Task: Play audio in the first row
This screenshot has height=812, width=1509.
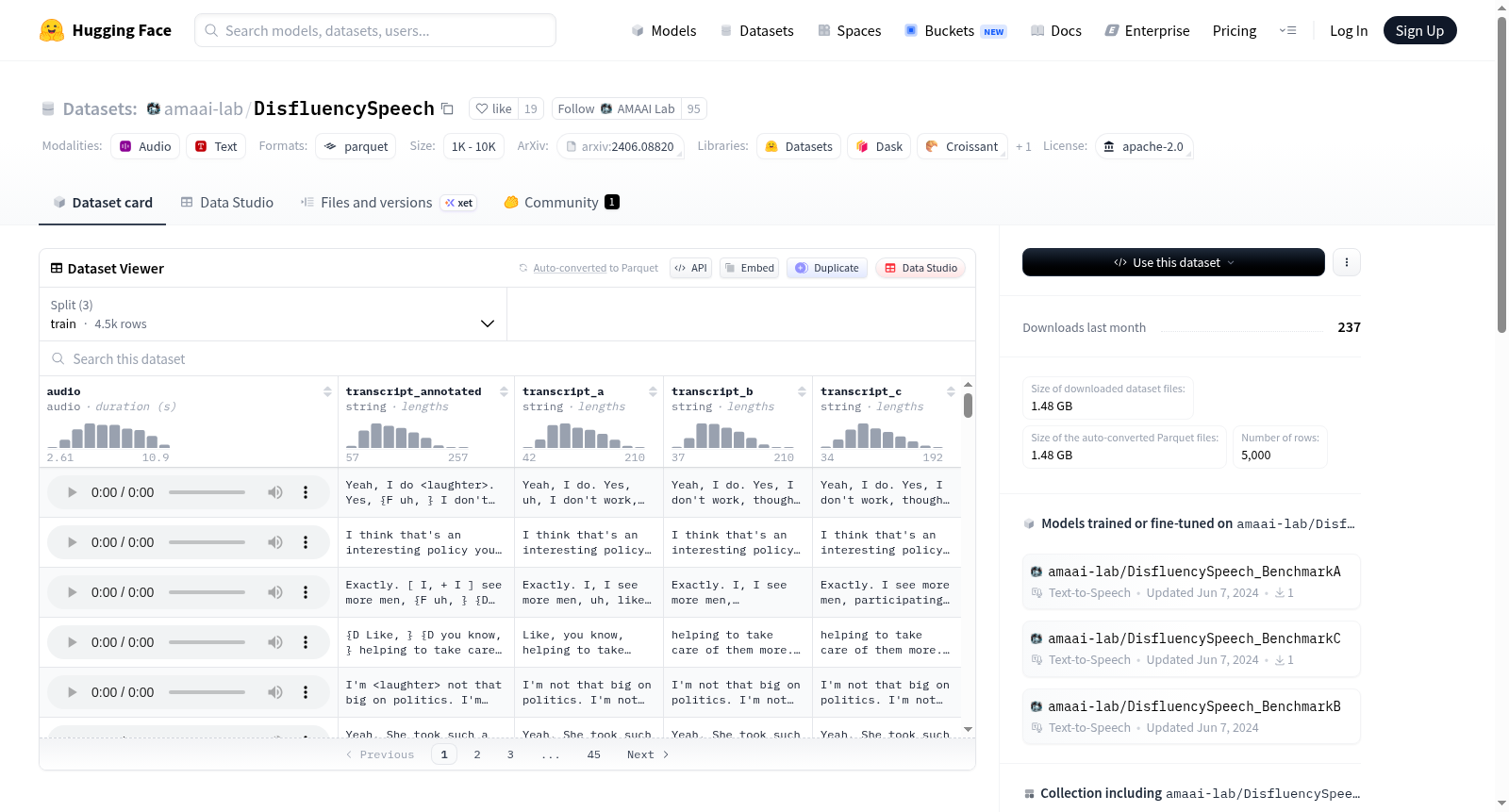Action: (72, 492)
